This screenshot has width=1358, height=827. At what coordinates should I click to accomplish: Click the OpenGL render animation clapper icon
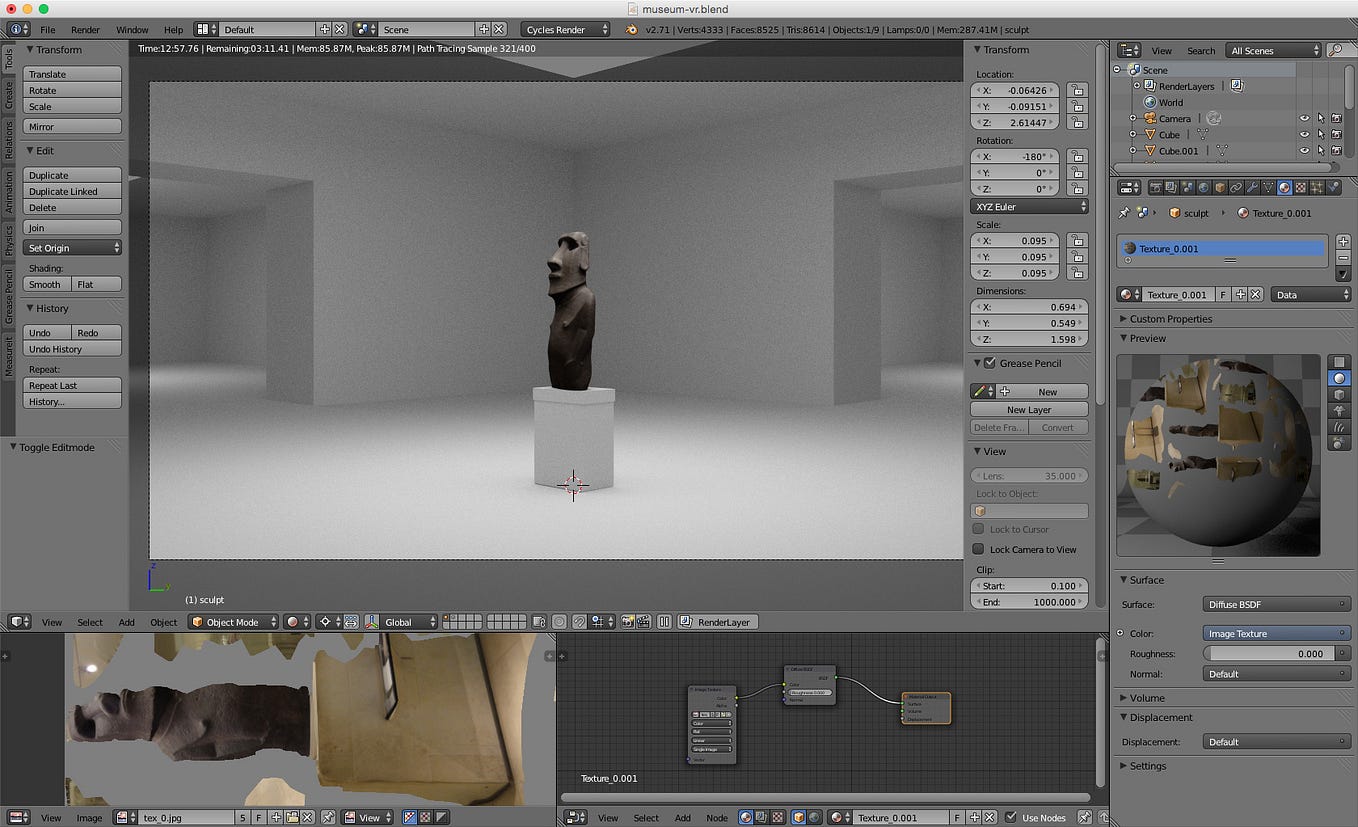[x=642, y=622]
